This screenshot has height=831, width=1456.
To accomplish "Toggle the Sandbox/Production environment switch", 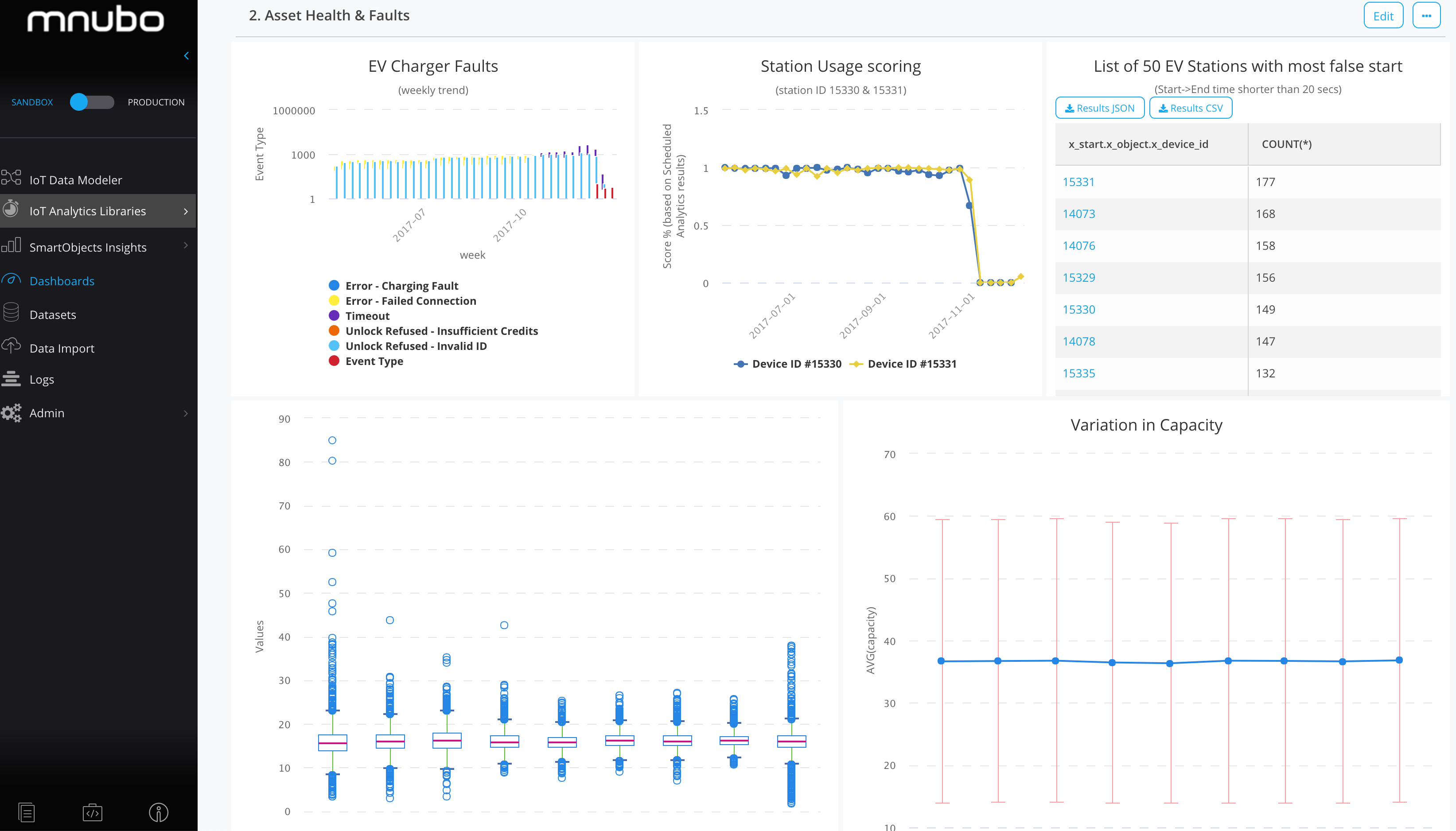I will click(91, 102).
